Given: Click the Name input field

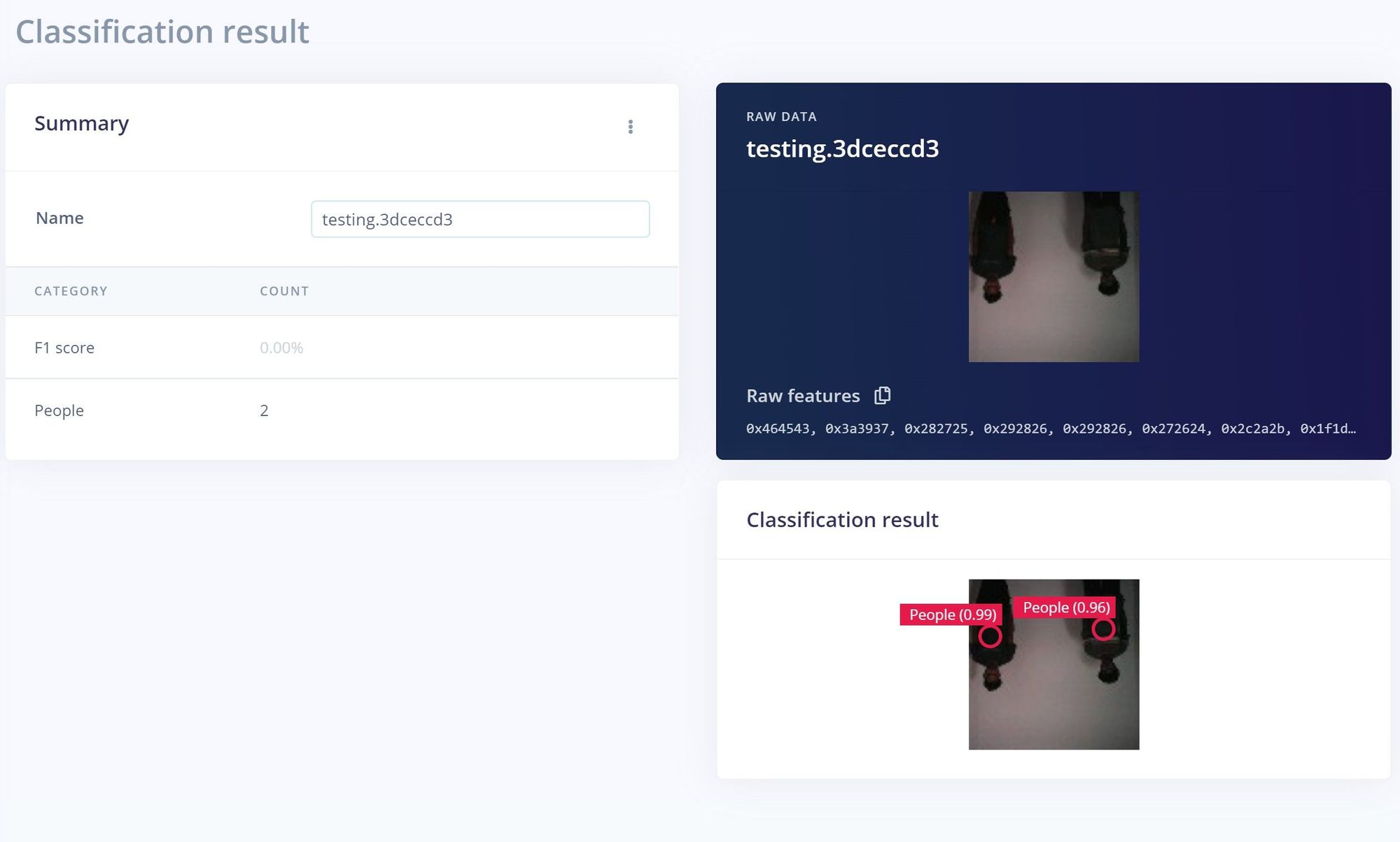Looking at the screenshot, I should click(480, 219).
